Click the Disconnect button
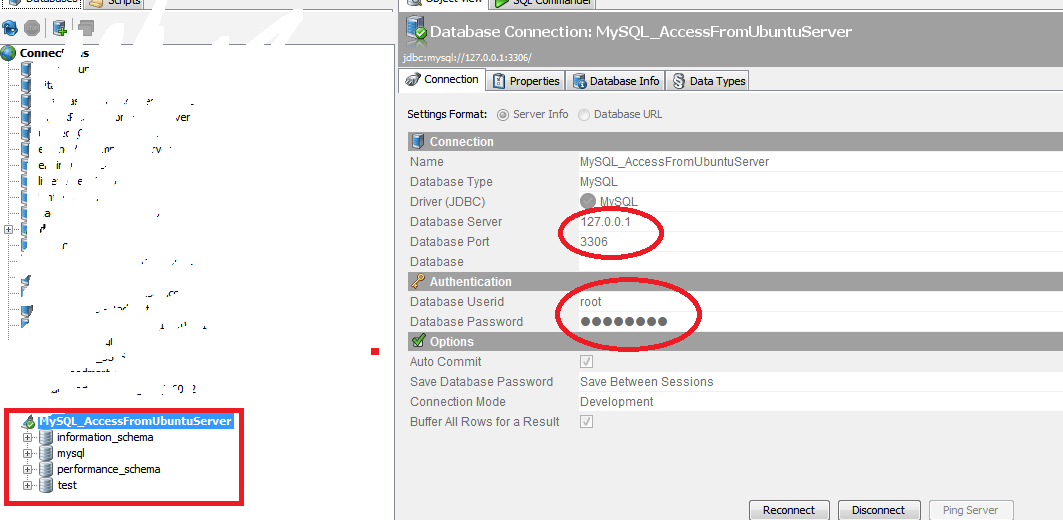 (879, 510)
